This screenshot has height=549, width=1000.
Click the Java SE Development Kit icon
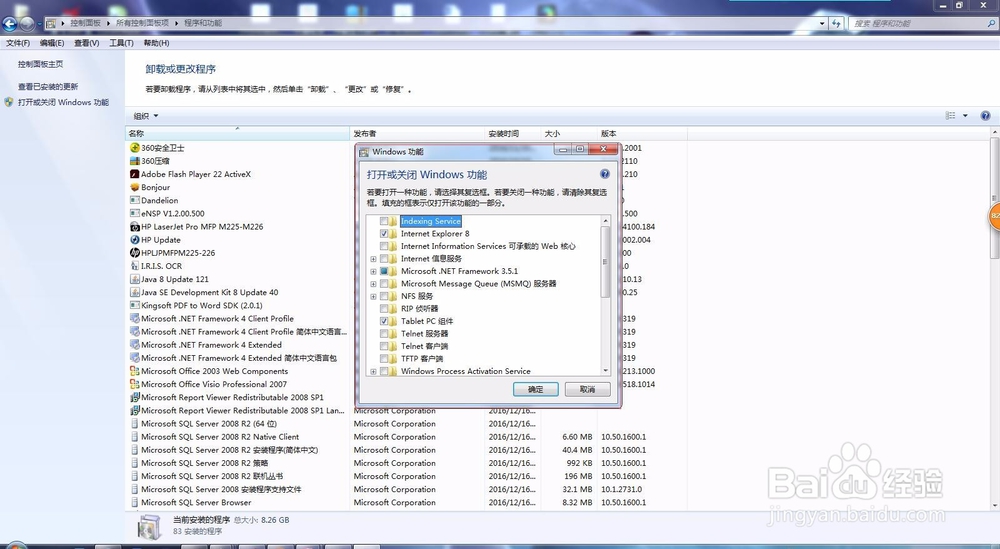pos(135,293)
